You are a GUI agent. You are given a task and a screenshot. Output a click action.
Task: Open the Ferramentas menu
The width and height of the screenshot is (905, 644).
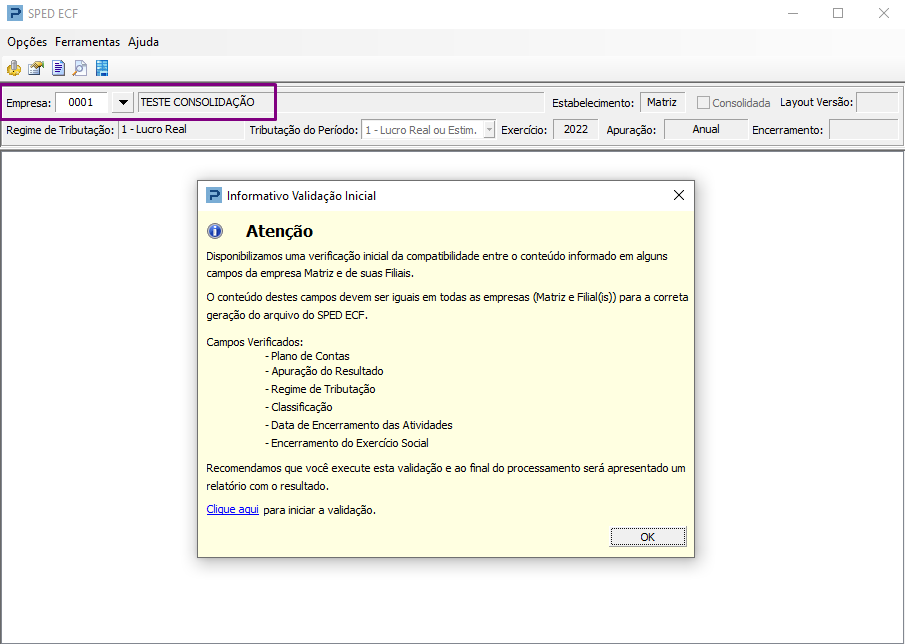tap(88, 42)
